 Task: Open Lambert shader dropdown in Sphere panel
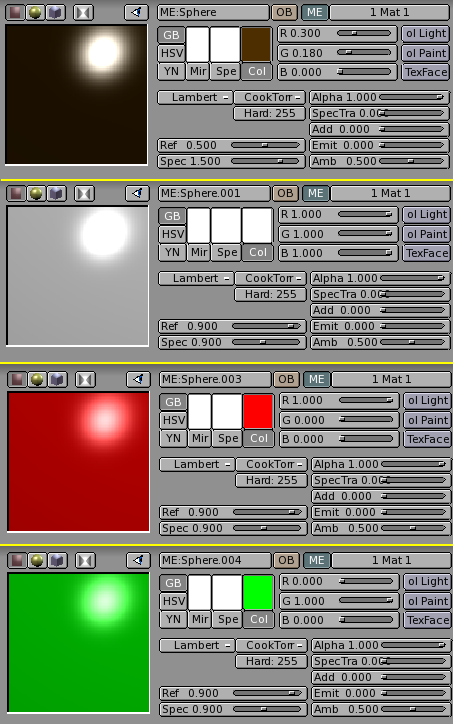[x=195, y=97]
